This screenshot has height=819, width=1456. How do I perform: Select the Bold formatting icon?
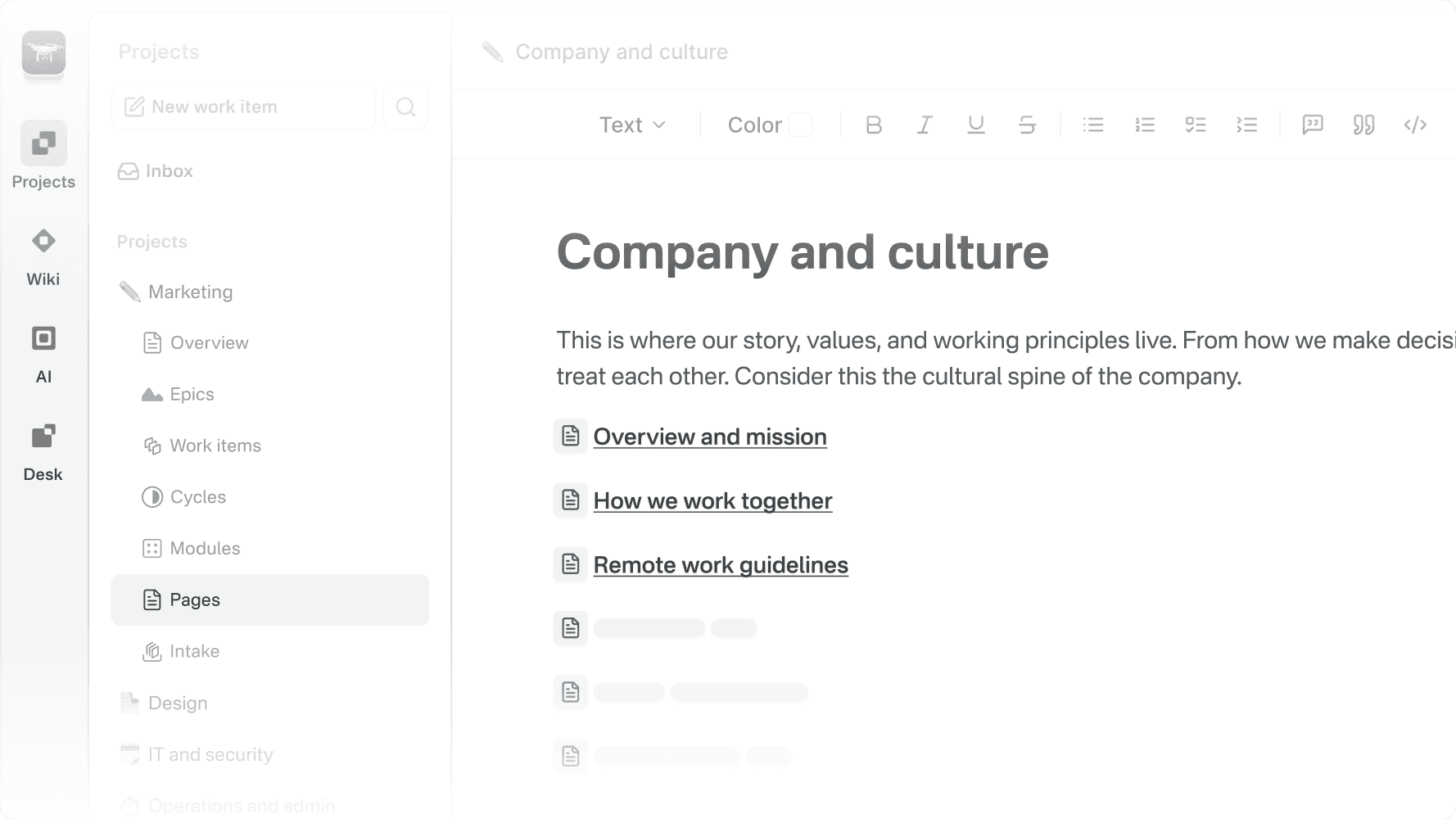click(x=874, y=124)
